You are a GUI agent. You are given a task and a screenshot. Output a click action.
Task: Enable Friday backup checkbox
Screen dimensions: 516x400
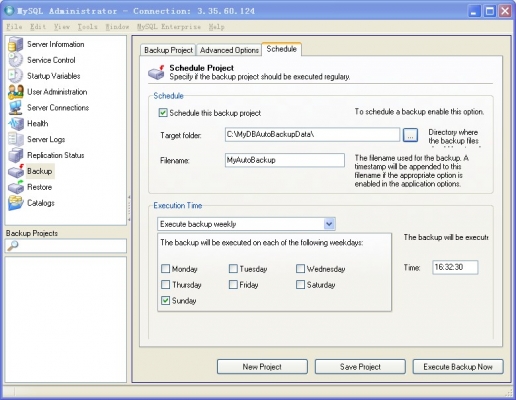point(233,285)
